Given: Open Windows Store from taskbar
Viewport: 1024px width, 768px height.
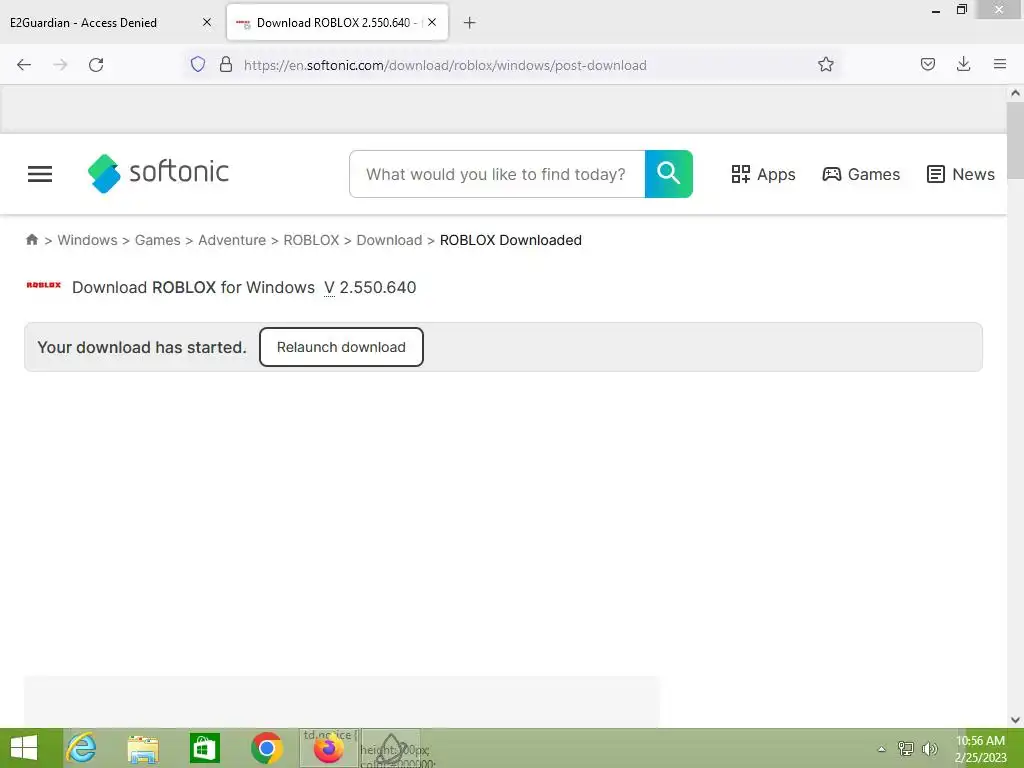Looking at the screenshot, I should 204,748.
